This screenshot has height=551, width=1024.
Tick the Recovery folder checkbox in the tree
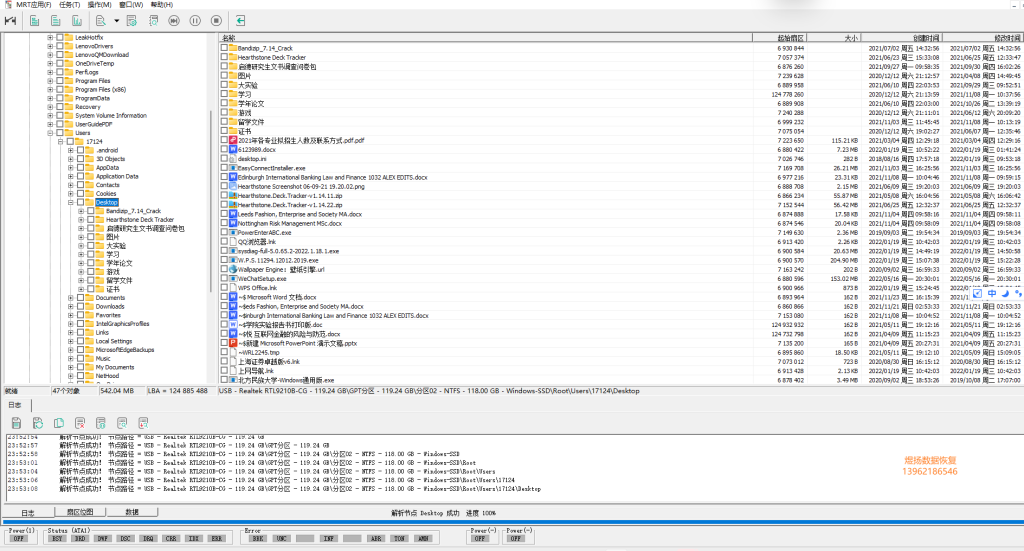(59, 107)
